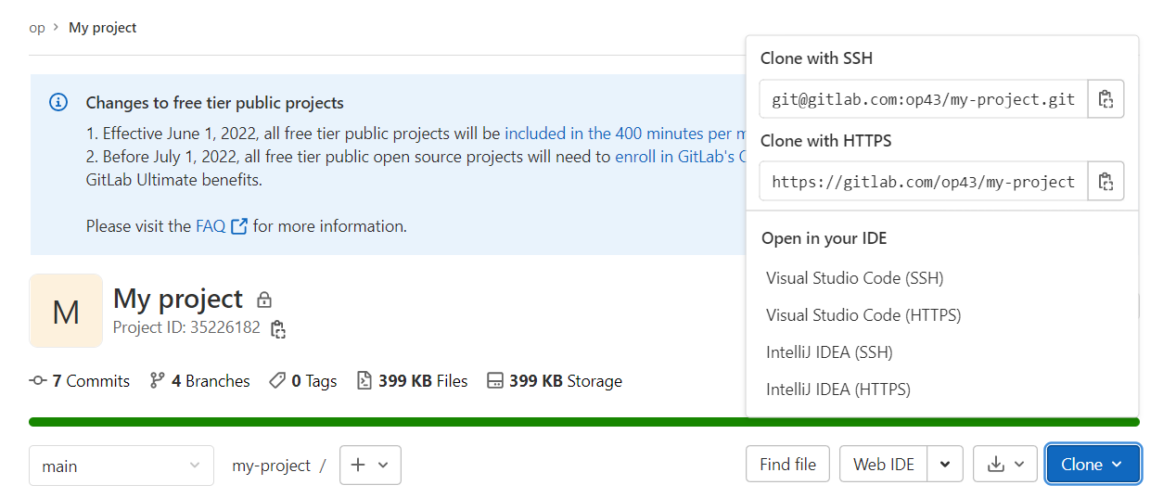
Task: Select Visual Studio Code (HTTPS)
Action: click(863, 315)
